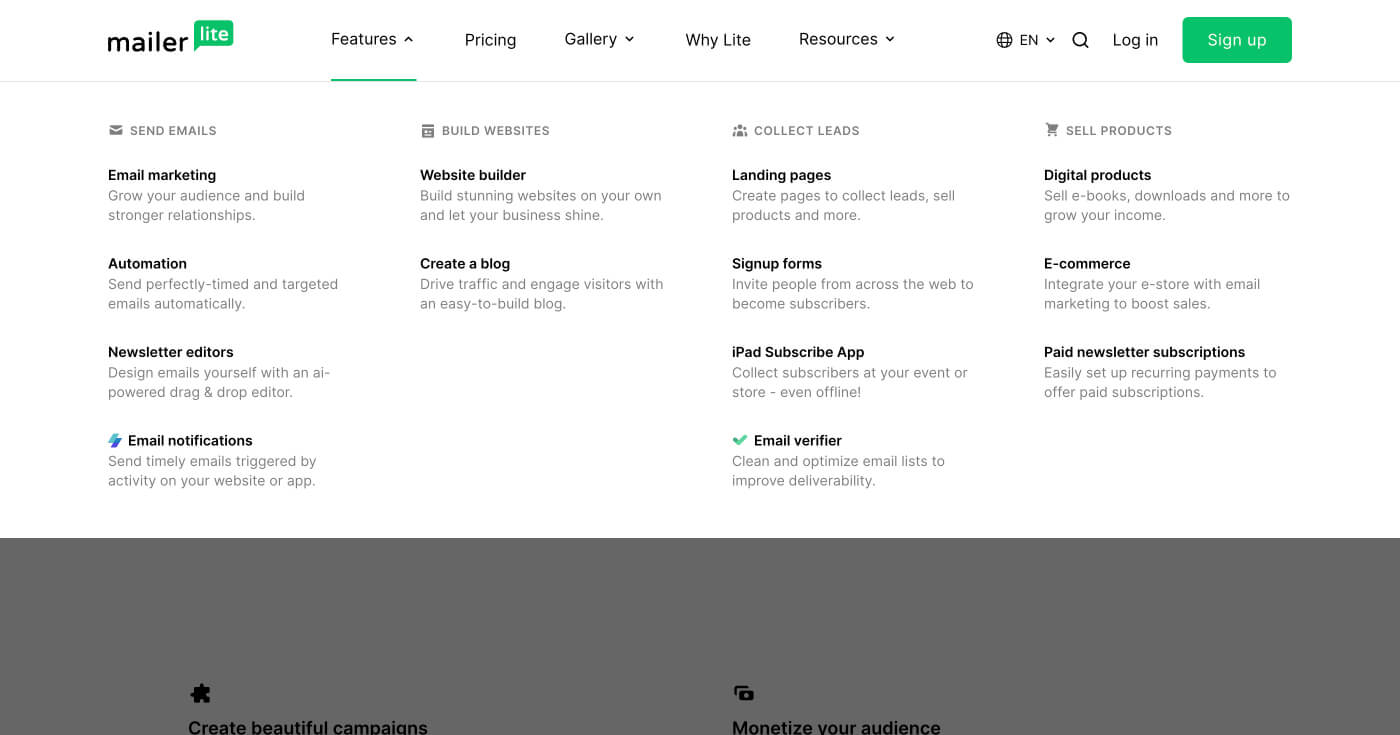
Task: Open the Pricing page
Action: click(490, 40)
